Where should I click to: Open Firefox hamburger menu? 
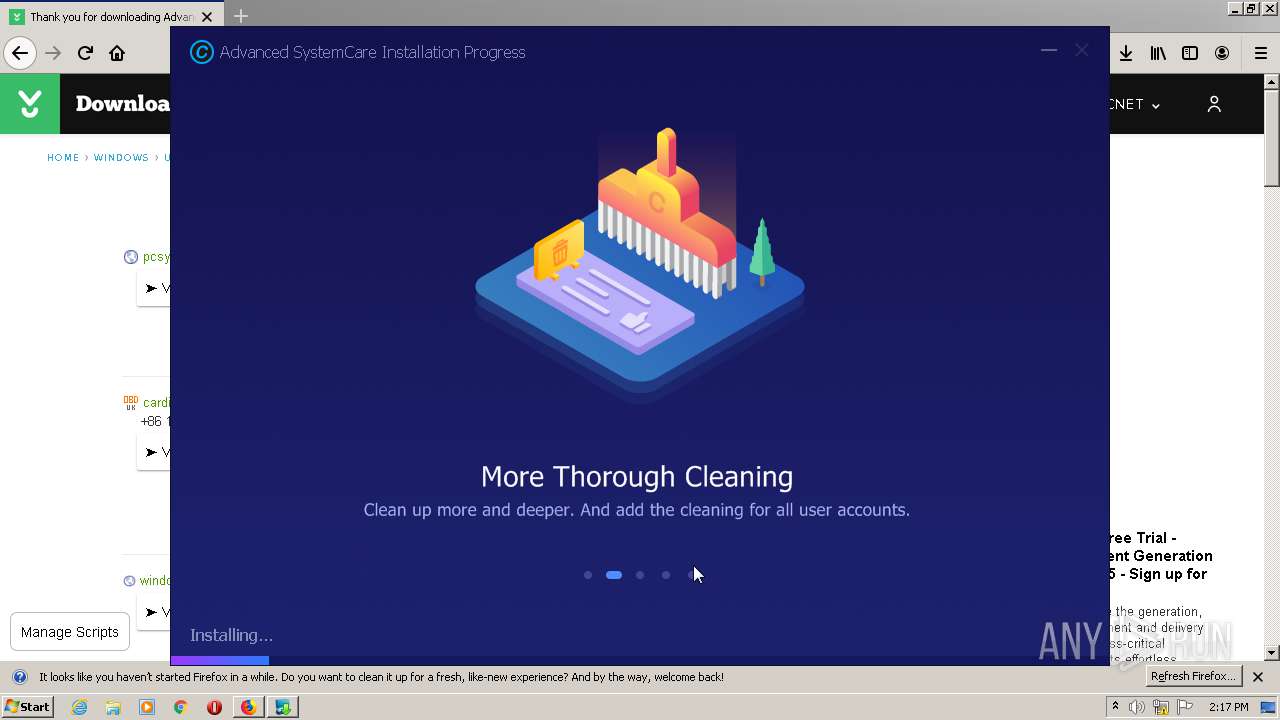(1260, 53)
